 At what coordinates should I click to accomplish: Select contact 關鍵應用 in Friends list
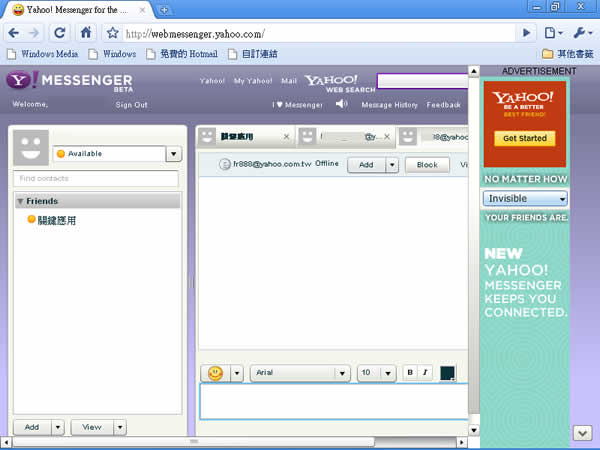tap(52, 220)
